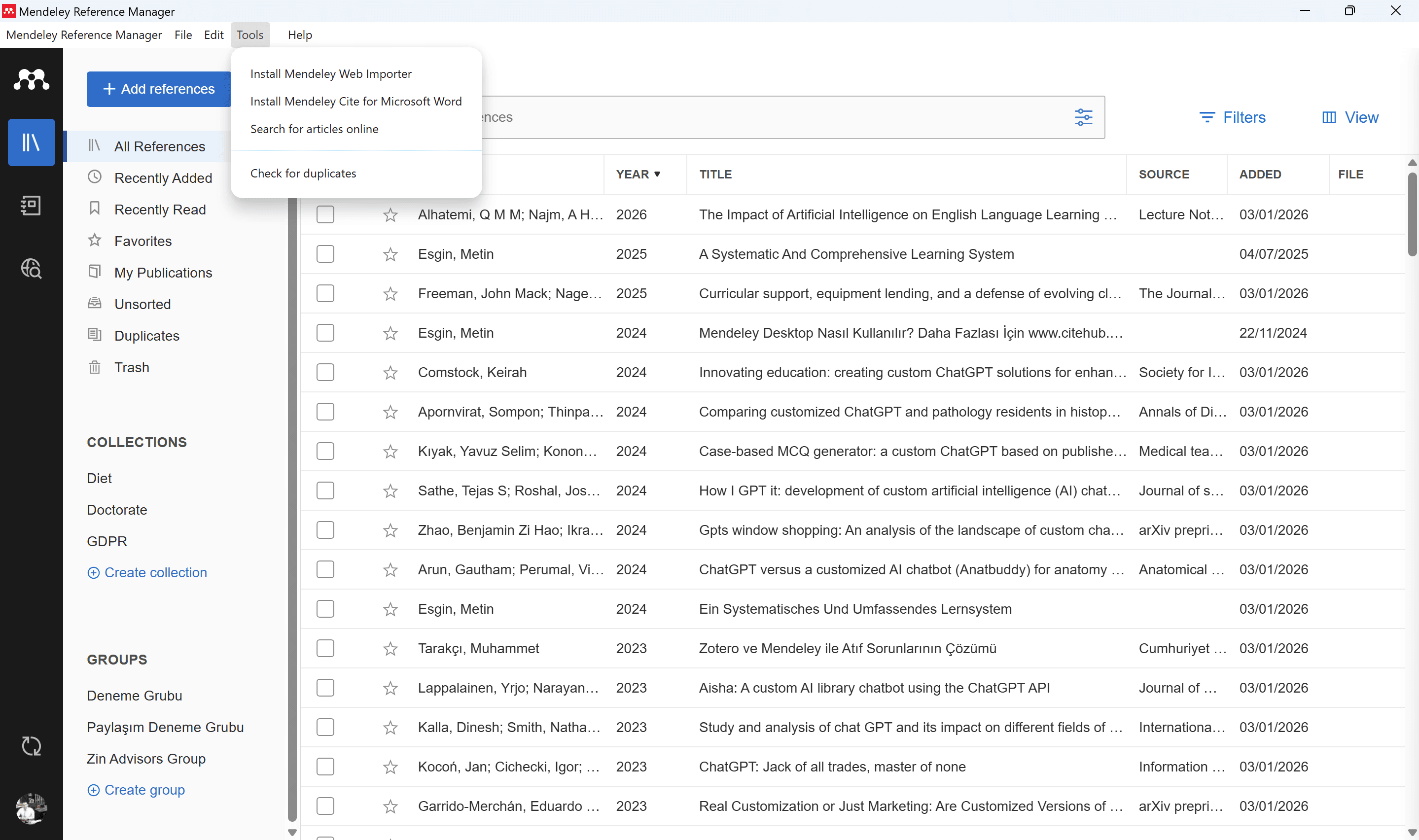Viewport: 1419px width, 840px height.
Task: Open the Zin Advisors Group
Action: click(x=146, y=759)
